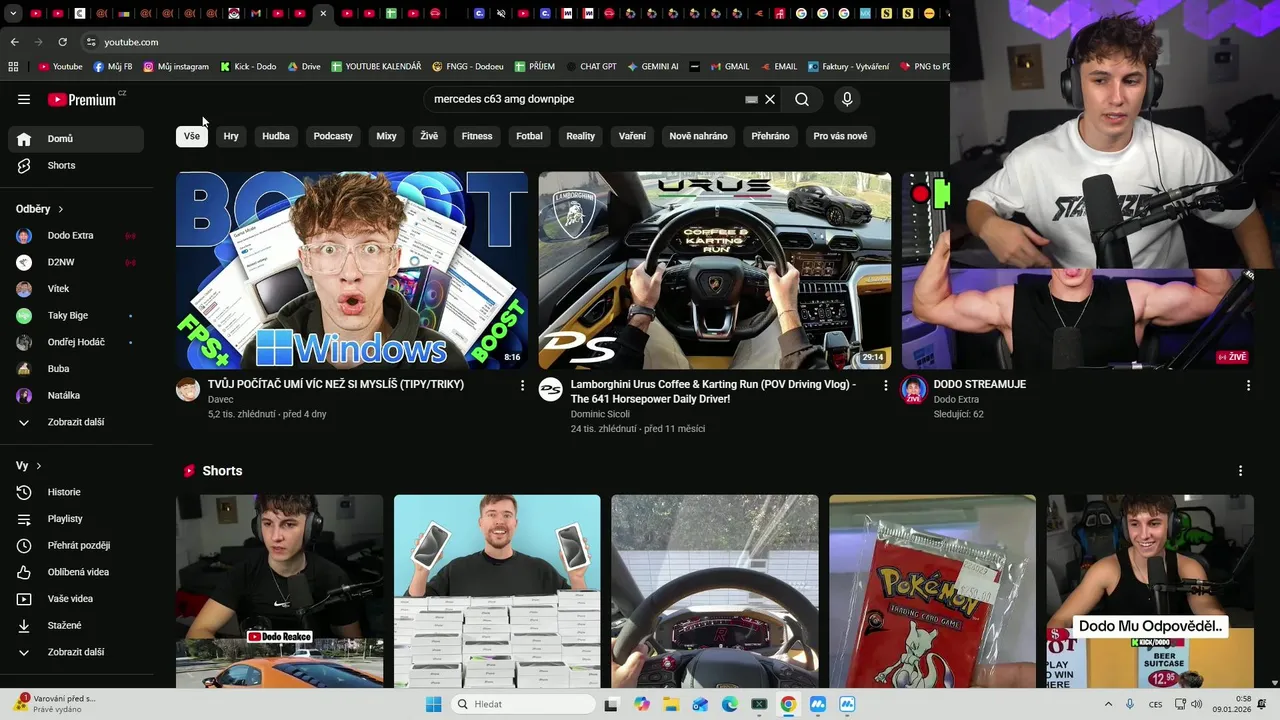Open options menu for DODO STREAMUJE

coord(1248,385)
